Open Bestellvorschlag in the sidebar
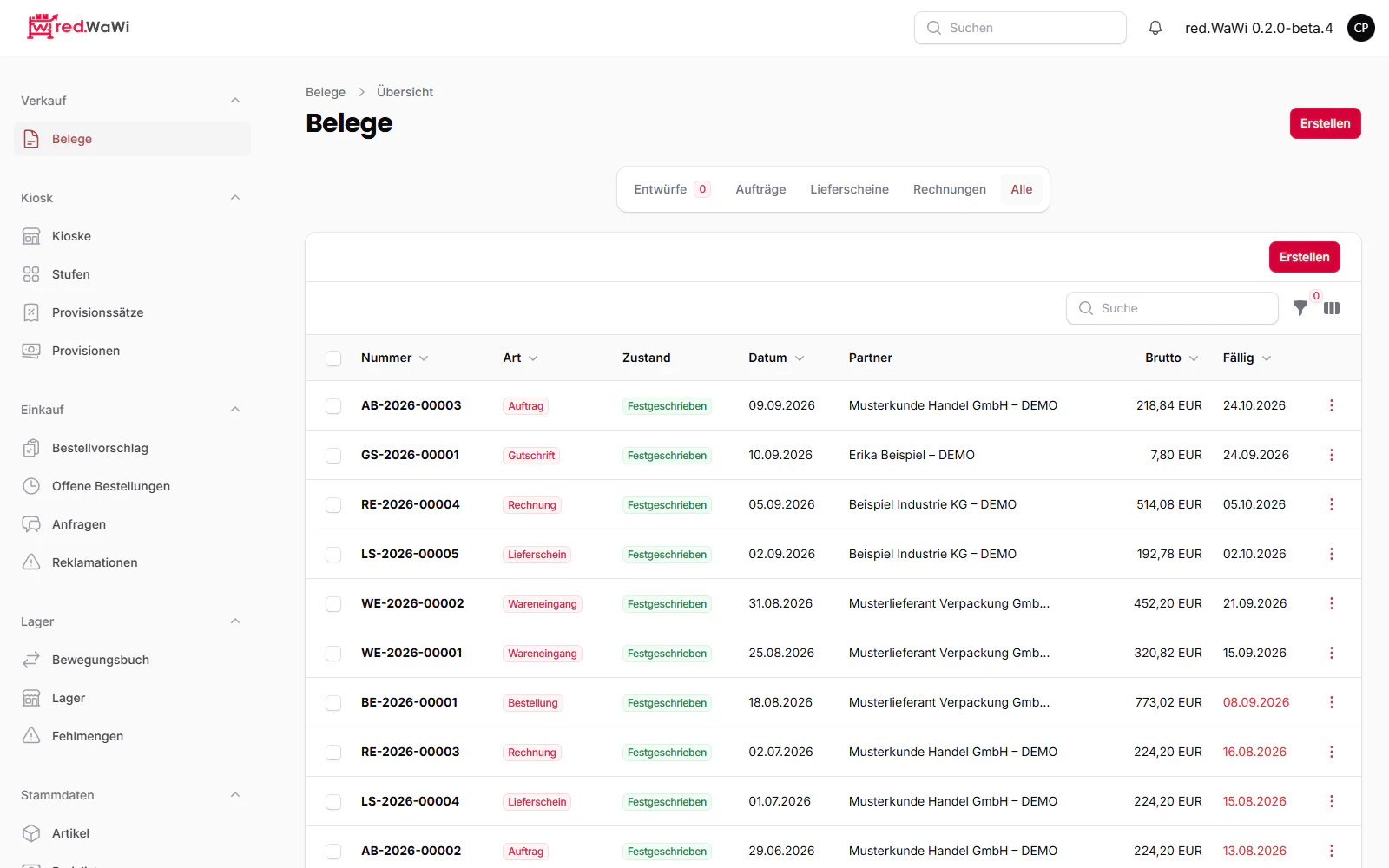The width and height of the screenshot is (1389, 868). (132, 448)
